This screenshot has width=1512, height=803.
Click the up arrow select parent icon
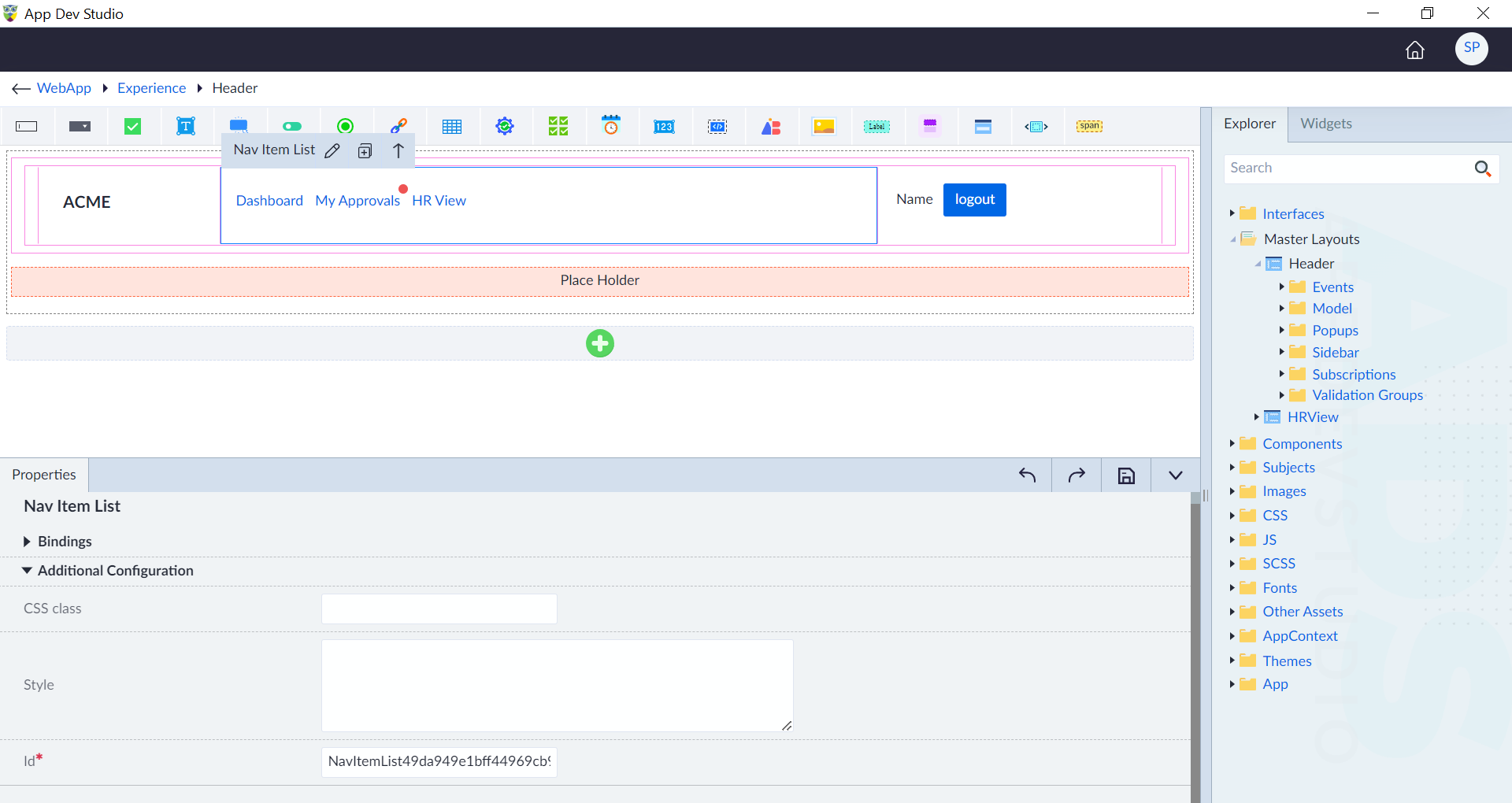pos(398,150)
